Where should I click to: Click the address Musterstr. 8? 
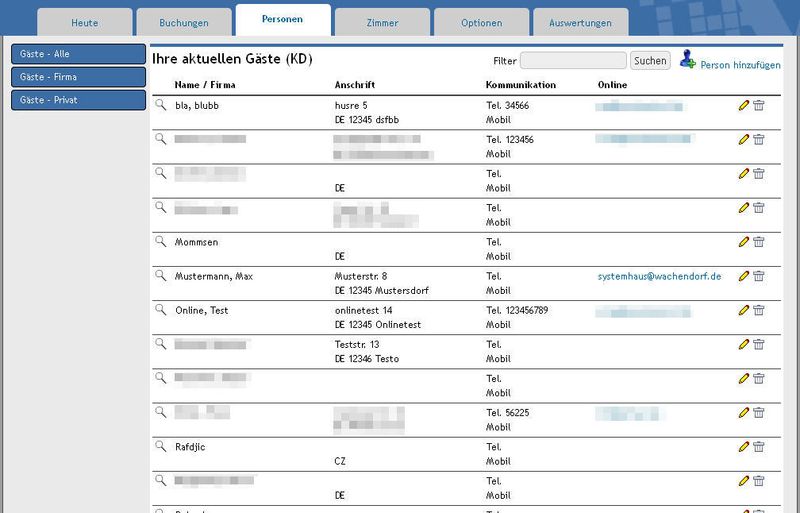coord(361,276)
